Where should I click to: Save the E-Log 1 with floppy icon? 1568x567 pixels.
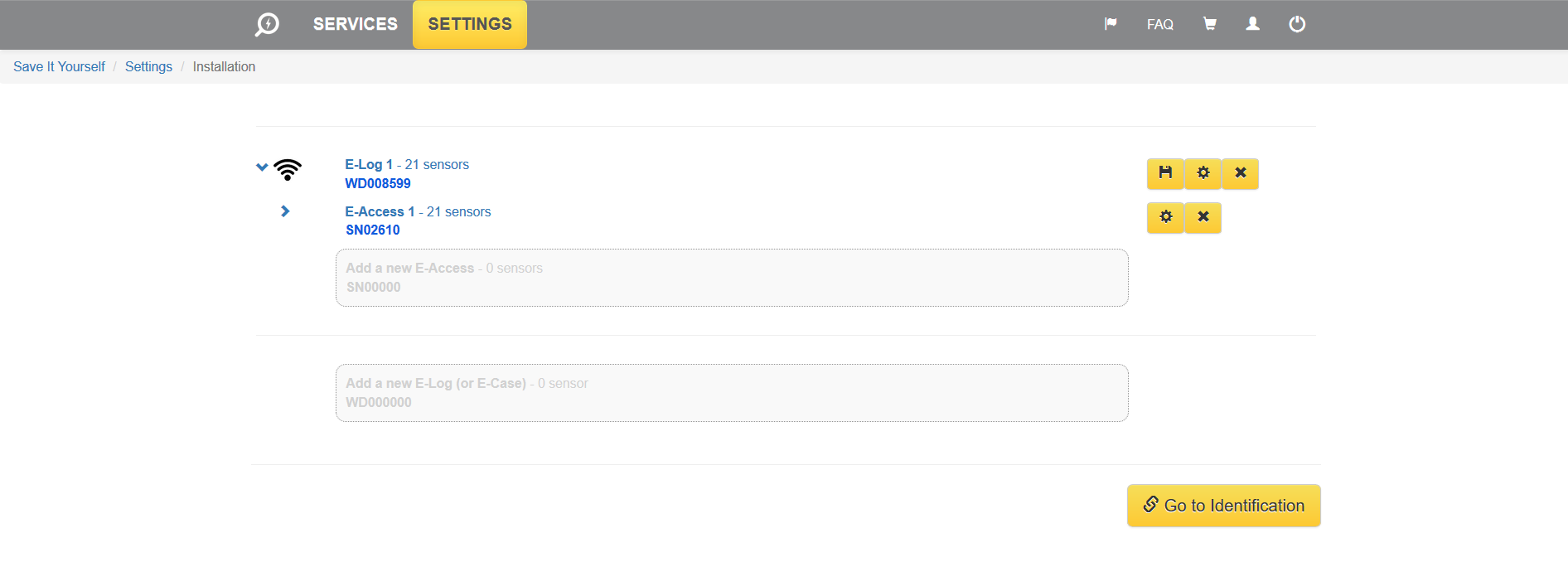tap(1165, 173)
